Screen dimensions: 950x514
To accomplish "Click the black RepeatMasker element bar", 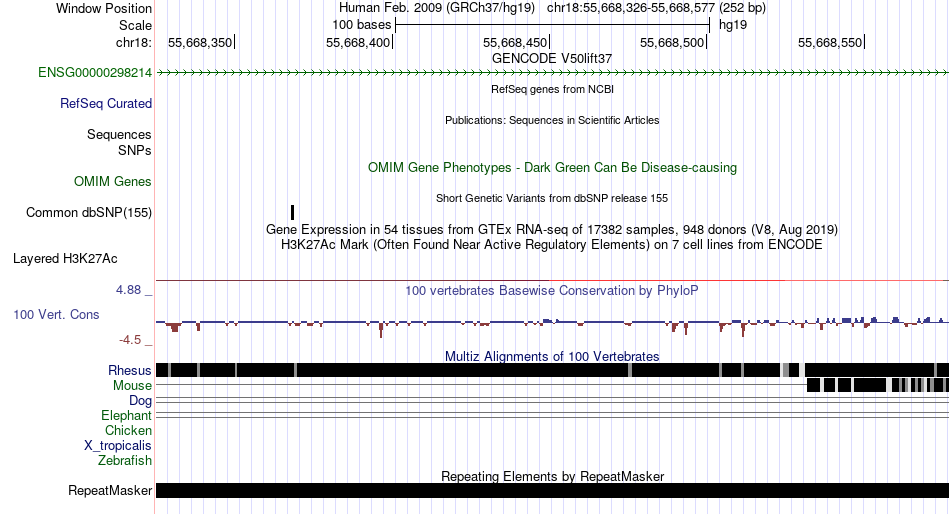I will [x=552, y=490].
